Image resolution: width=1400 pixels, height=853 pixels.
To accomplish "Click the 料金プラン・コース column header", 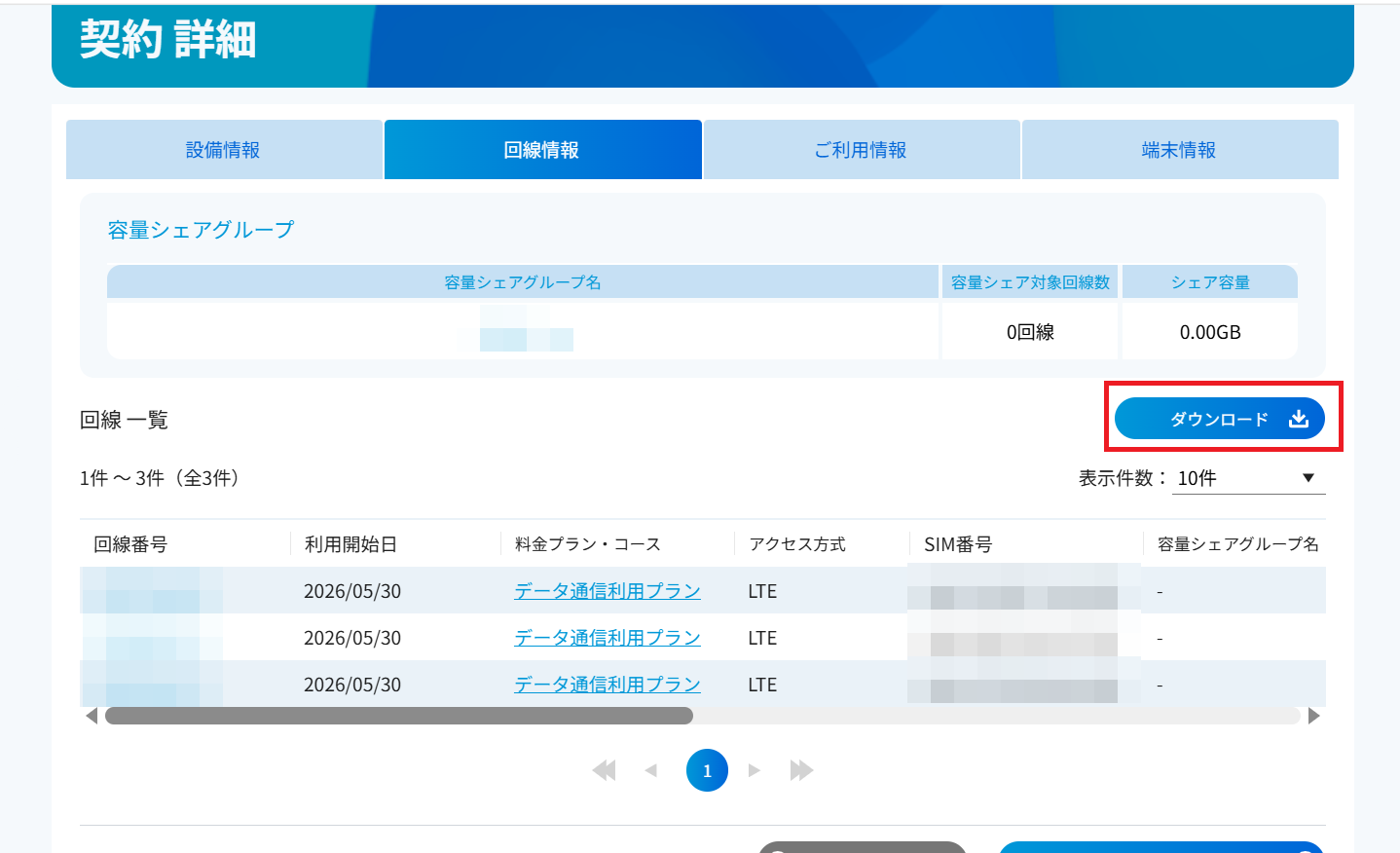I will (x=588, y=544).
